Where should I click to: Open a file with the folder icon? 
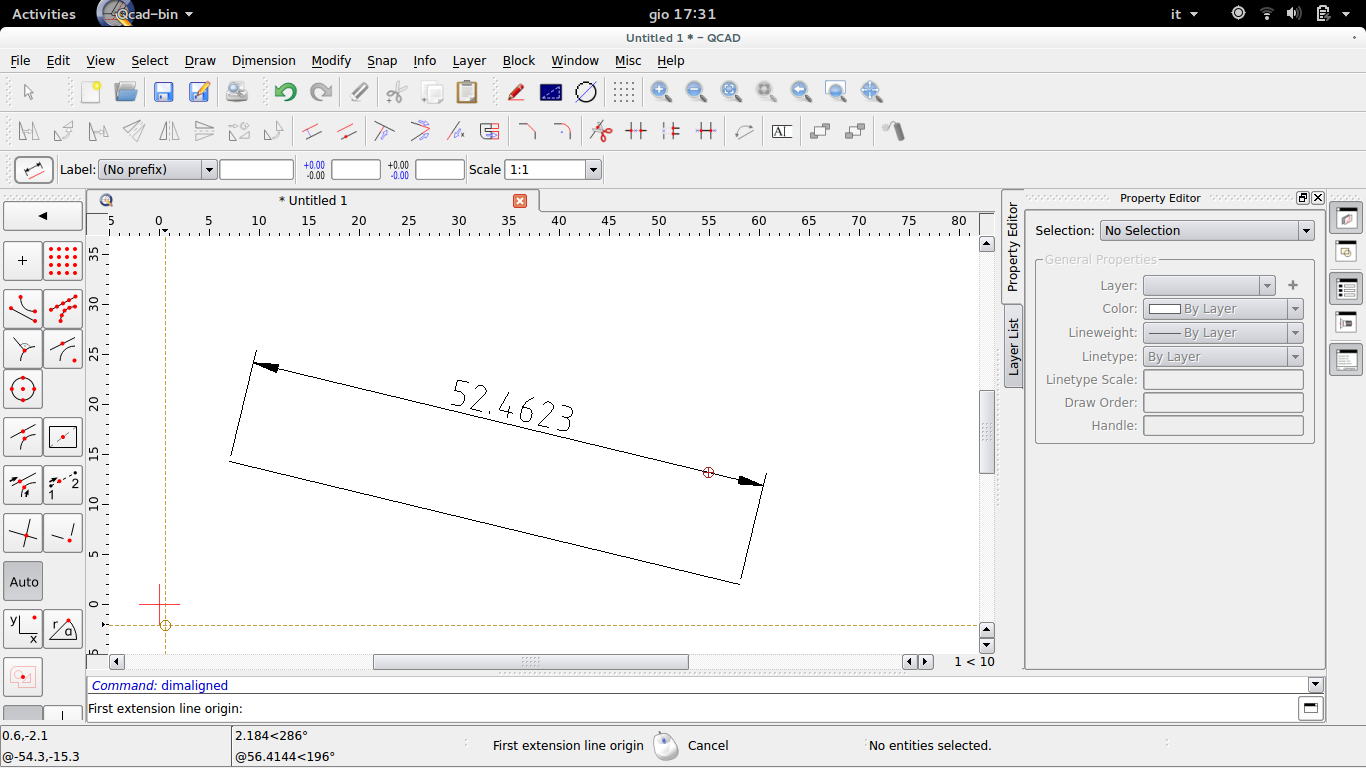click(x=126, y=92)
